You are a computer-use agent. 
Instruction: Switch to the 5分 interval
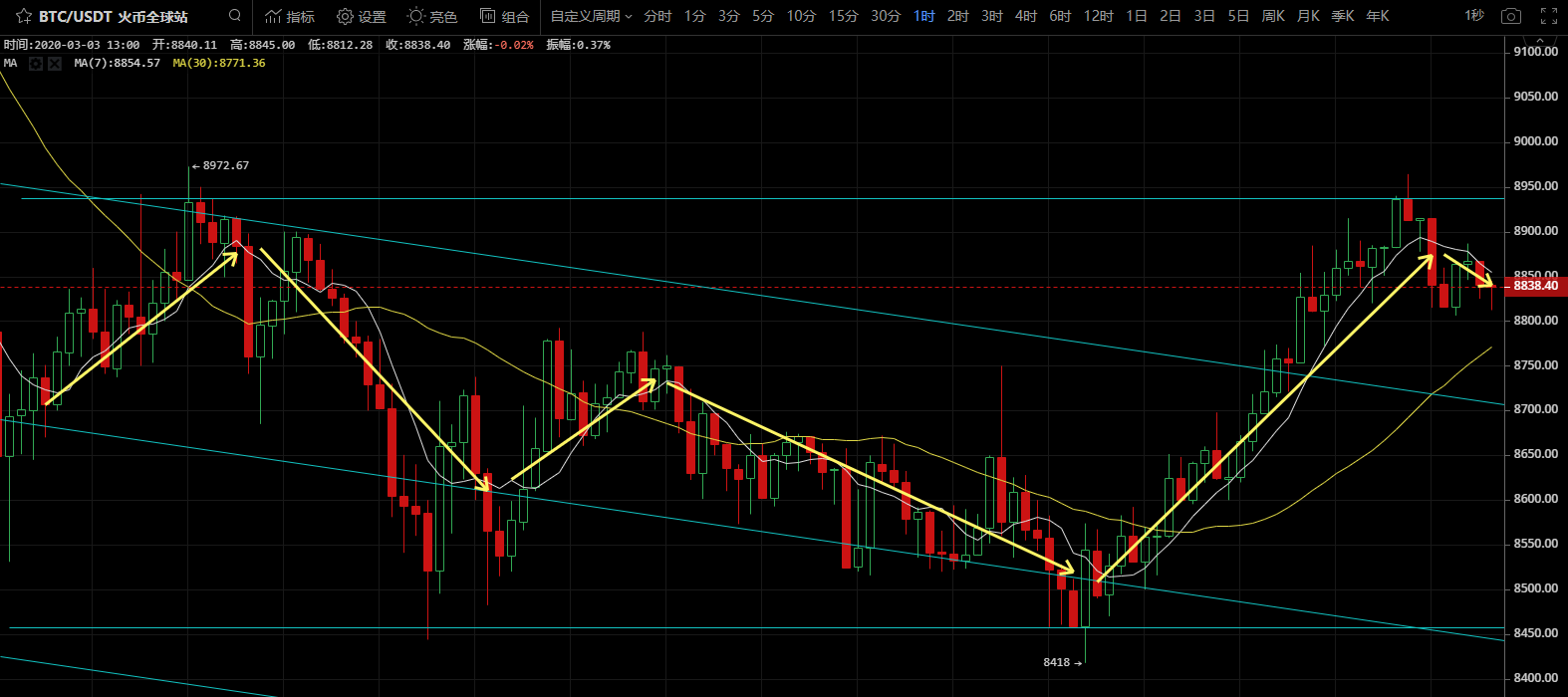point(763,16)
